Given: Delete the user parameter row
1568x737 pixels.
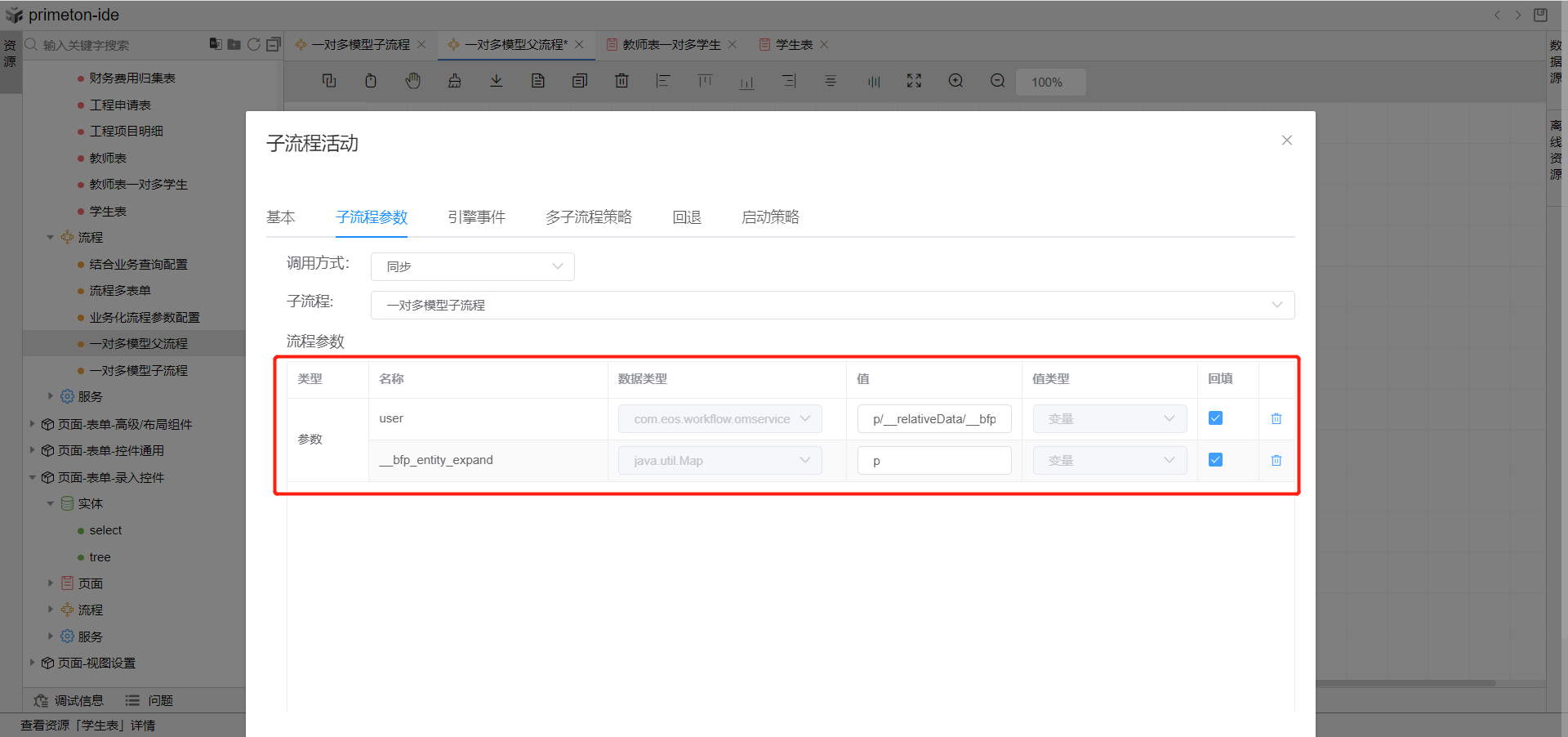Looking at the screenshot, I should tap(1276, 418).
